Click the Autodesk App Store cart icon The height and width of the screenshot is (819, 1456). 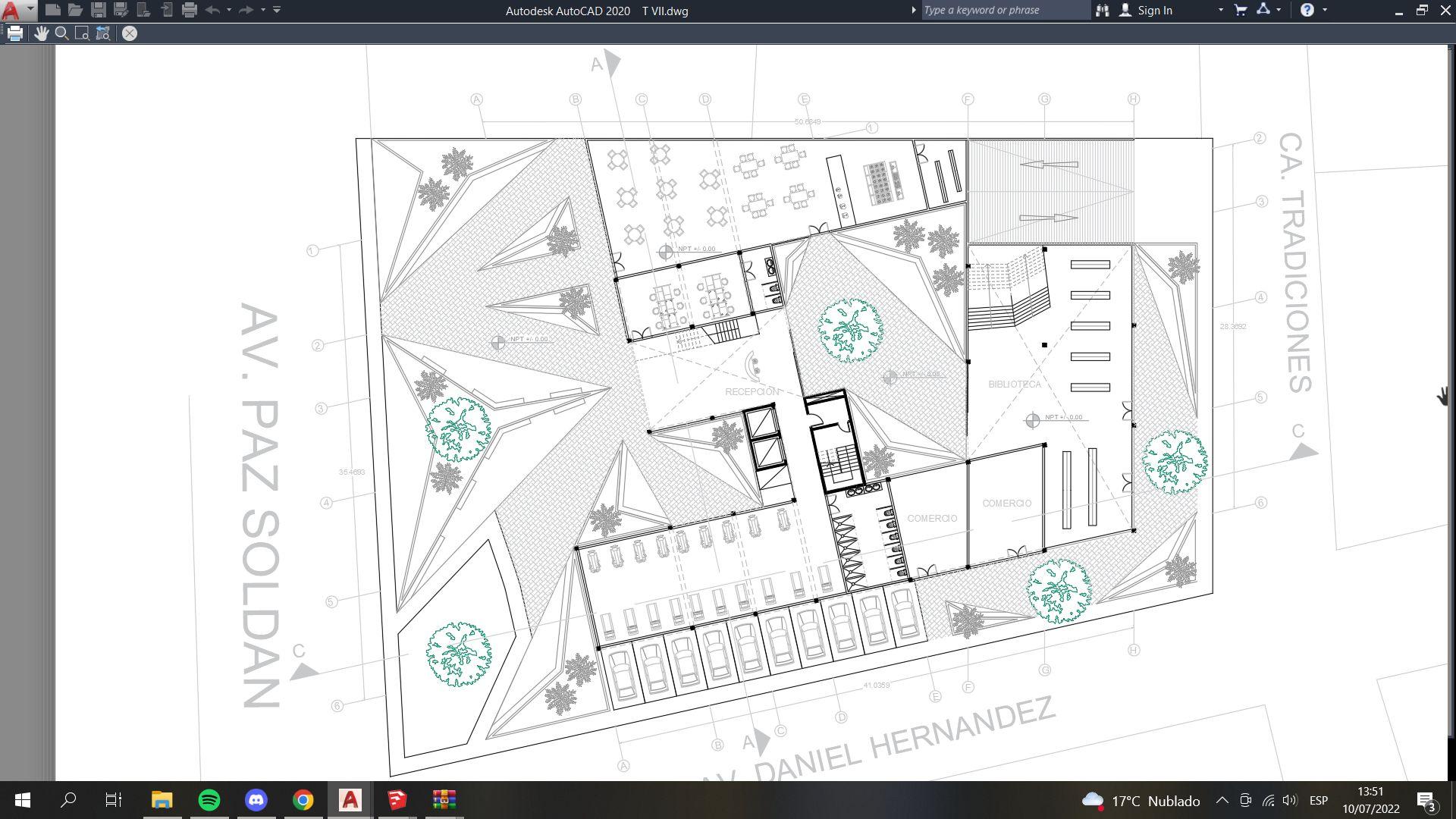click(1241, 11)
